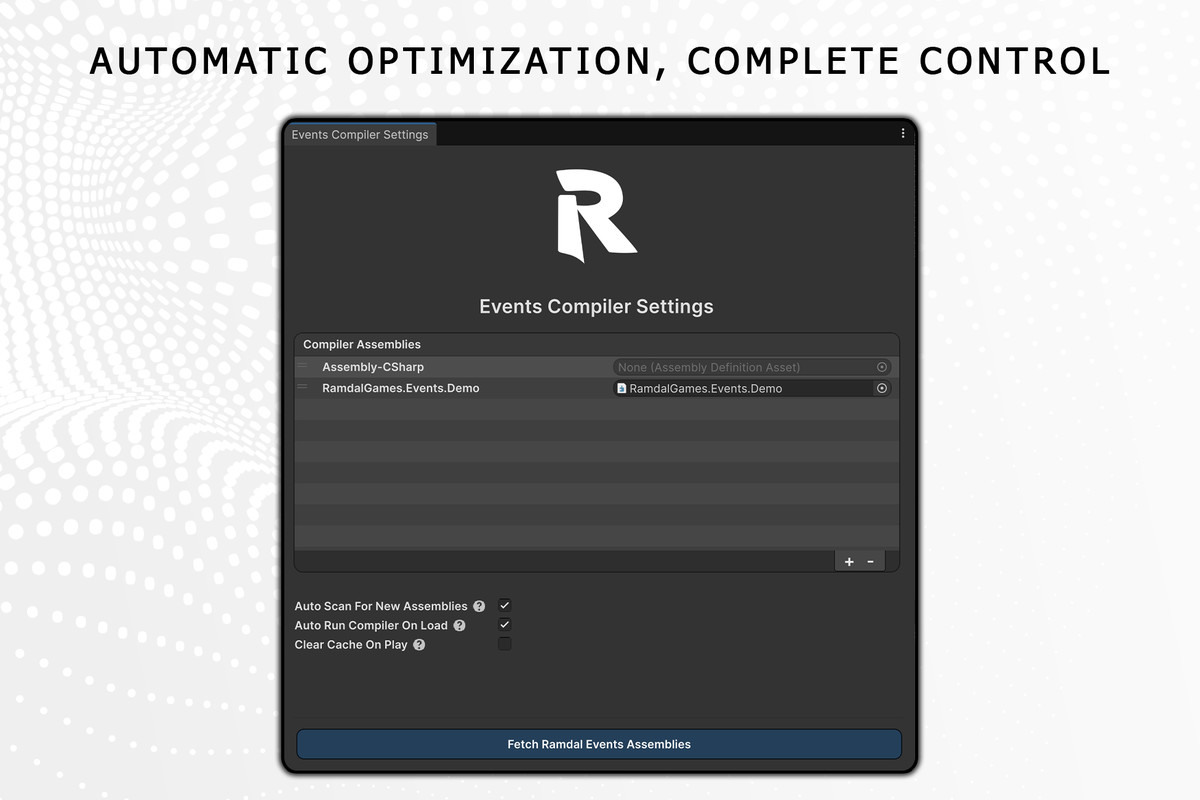Open the window options kebab menu
Image resolution: width=1200 pixels, height=800 pixels.
(903, 133)
